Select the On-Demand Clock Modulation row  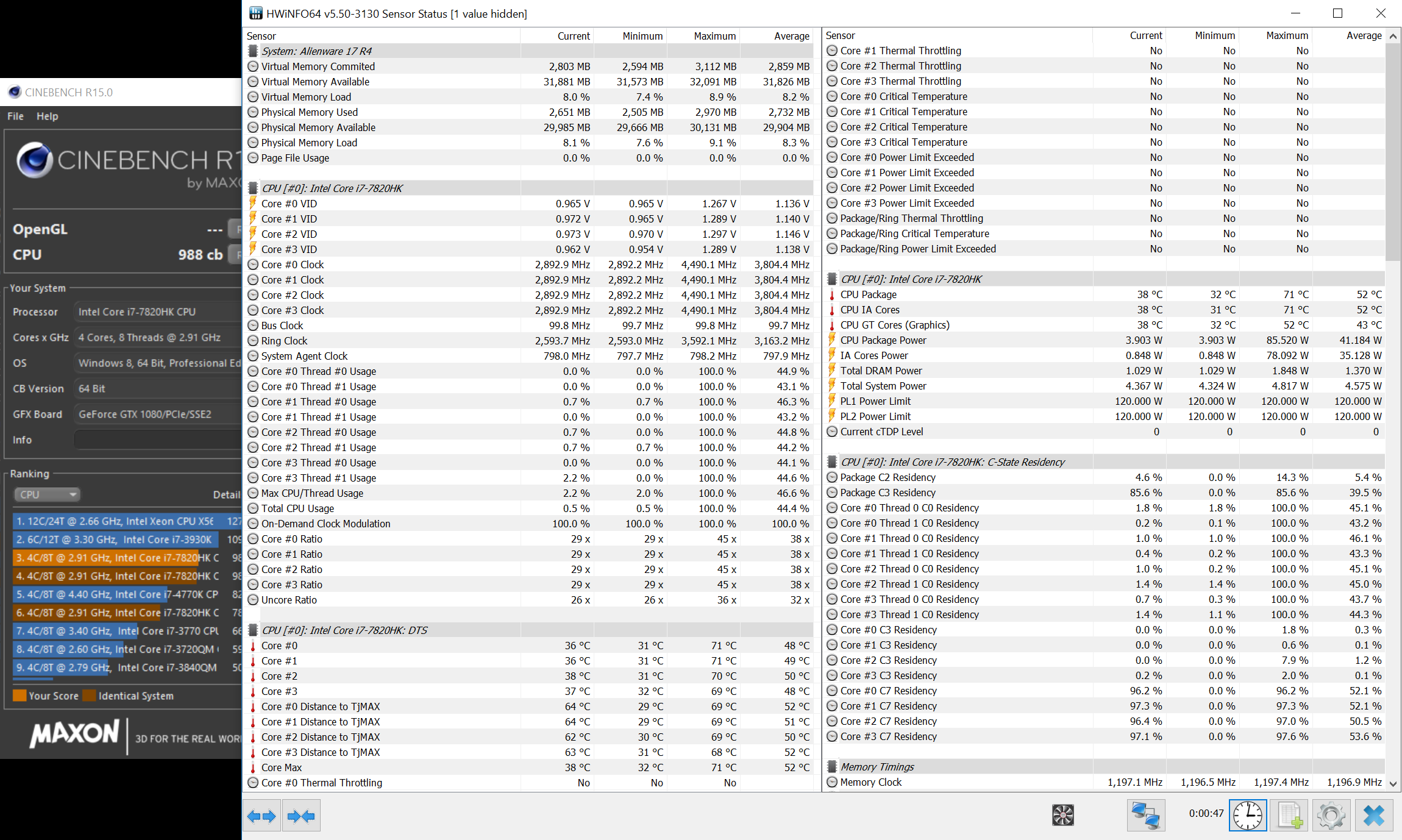529,524
